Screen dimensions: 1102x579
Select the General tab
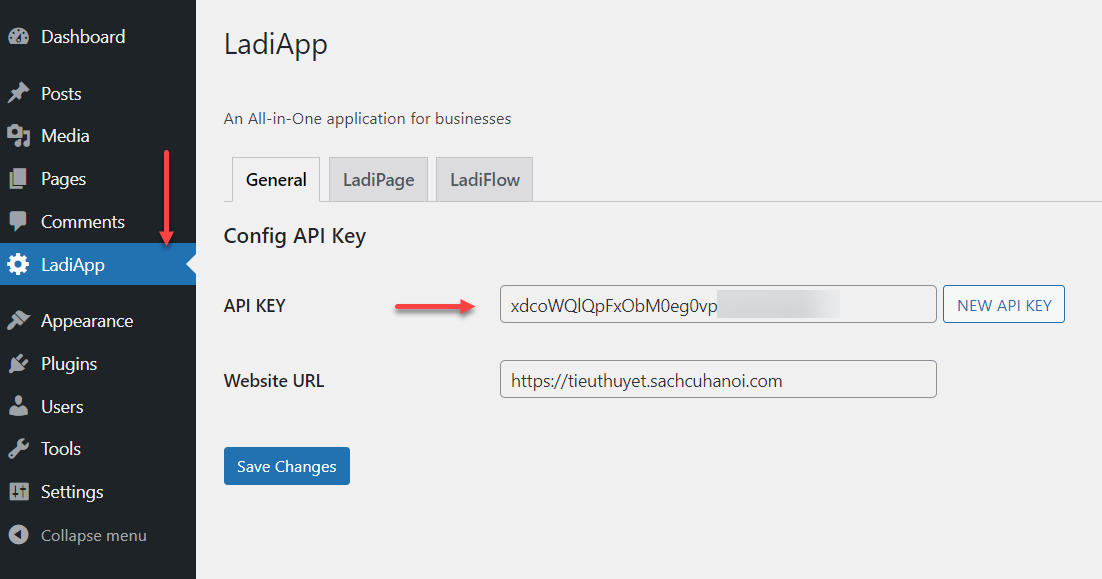276,180
